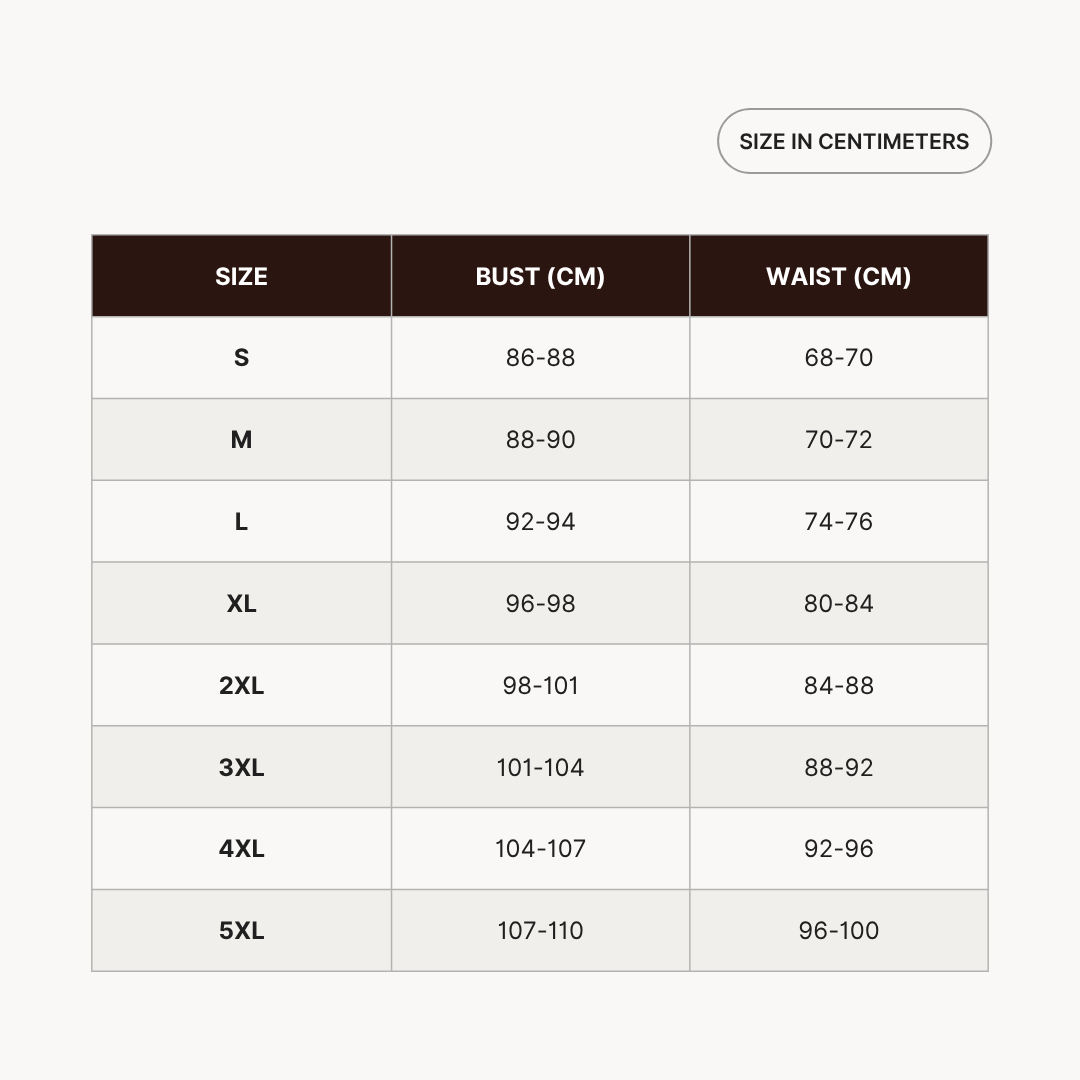Select bust measurement 92-94
Image resolution: width=1080 pixels, height=1080 pixels.
540,522
